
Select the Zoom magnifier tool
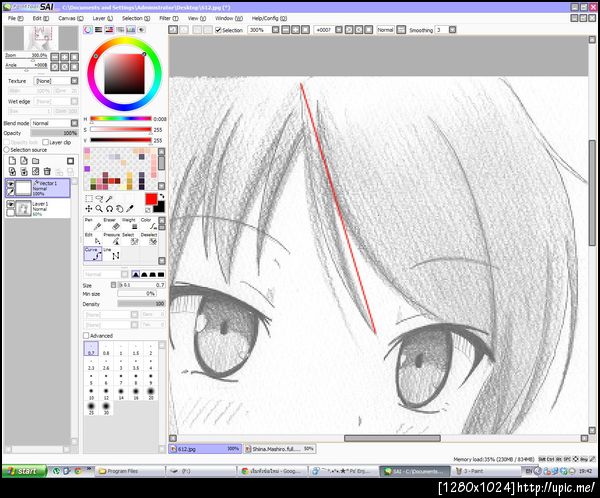[x=99, y=209]
